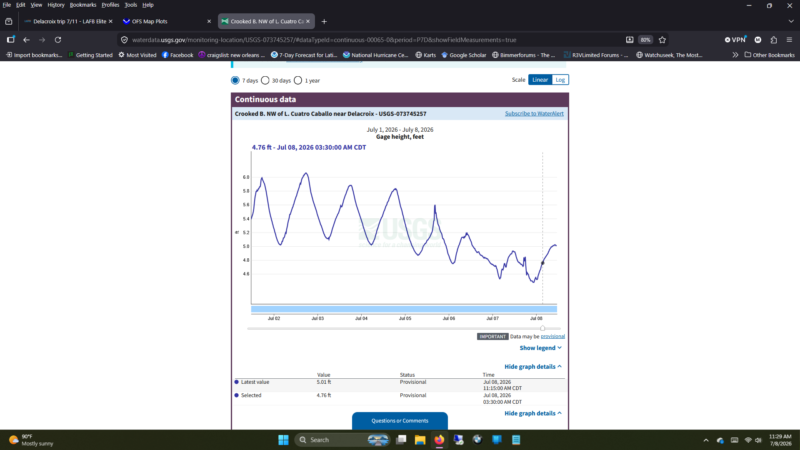Image resolution: width=800 pixels, height=450 pixels.
Task: Open the Facebook bookmark
Action: tap(178, 55)
